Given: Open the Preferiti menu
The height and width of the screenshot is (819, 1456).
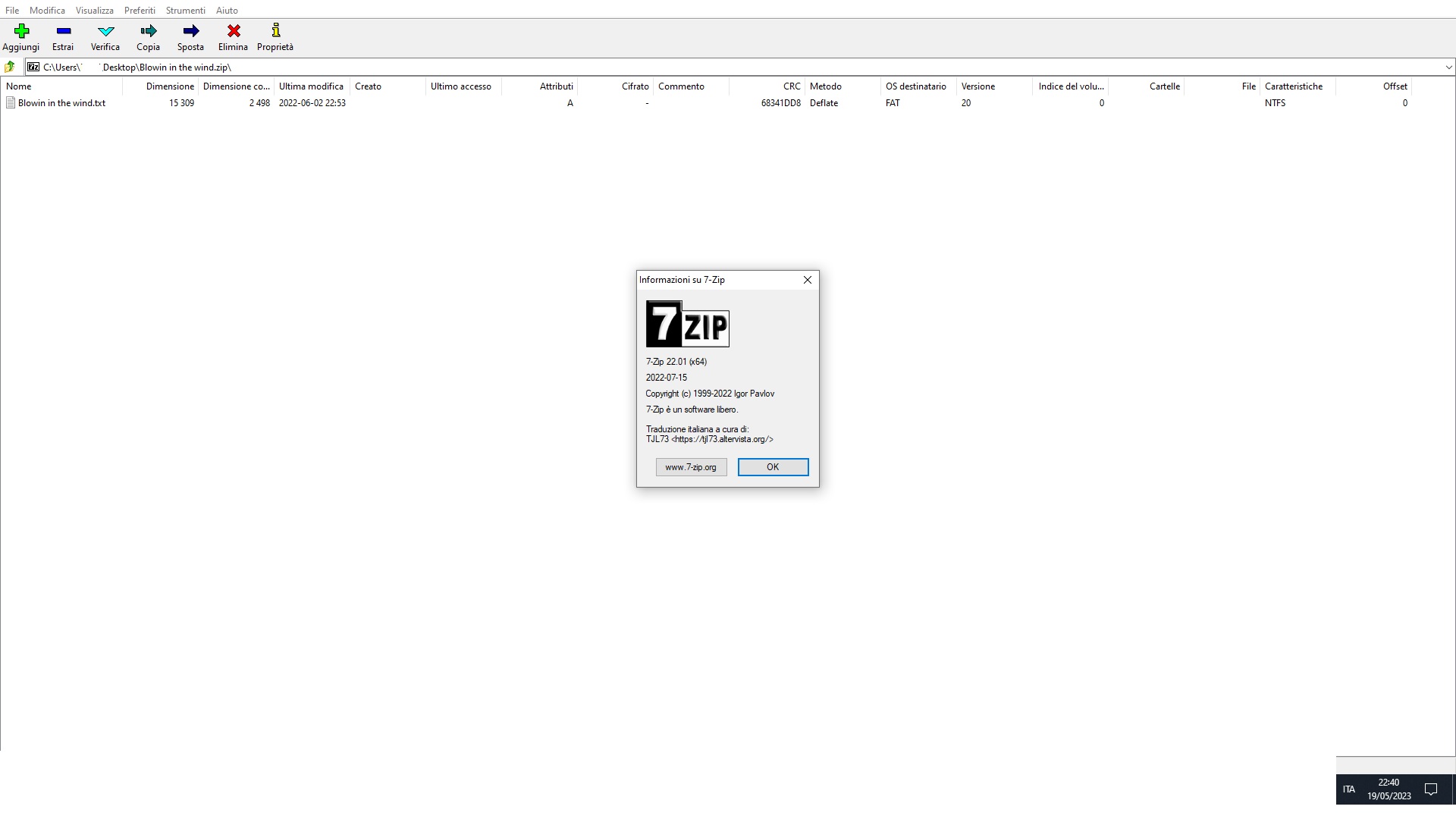Looking at the screenshot, I should click(x=140, y=11).
